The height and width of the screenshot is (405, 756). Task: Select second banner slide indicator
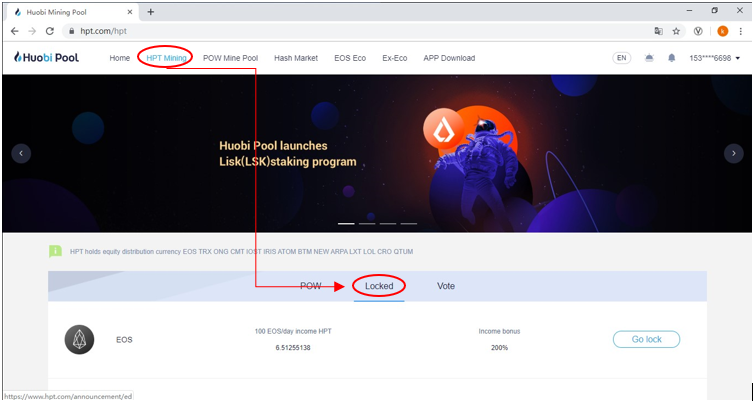[367, 224]
